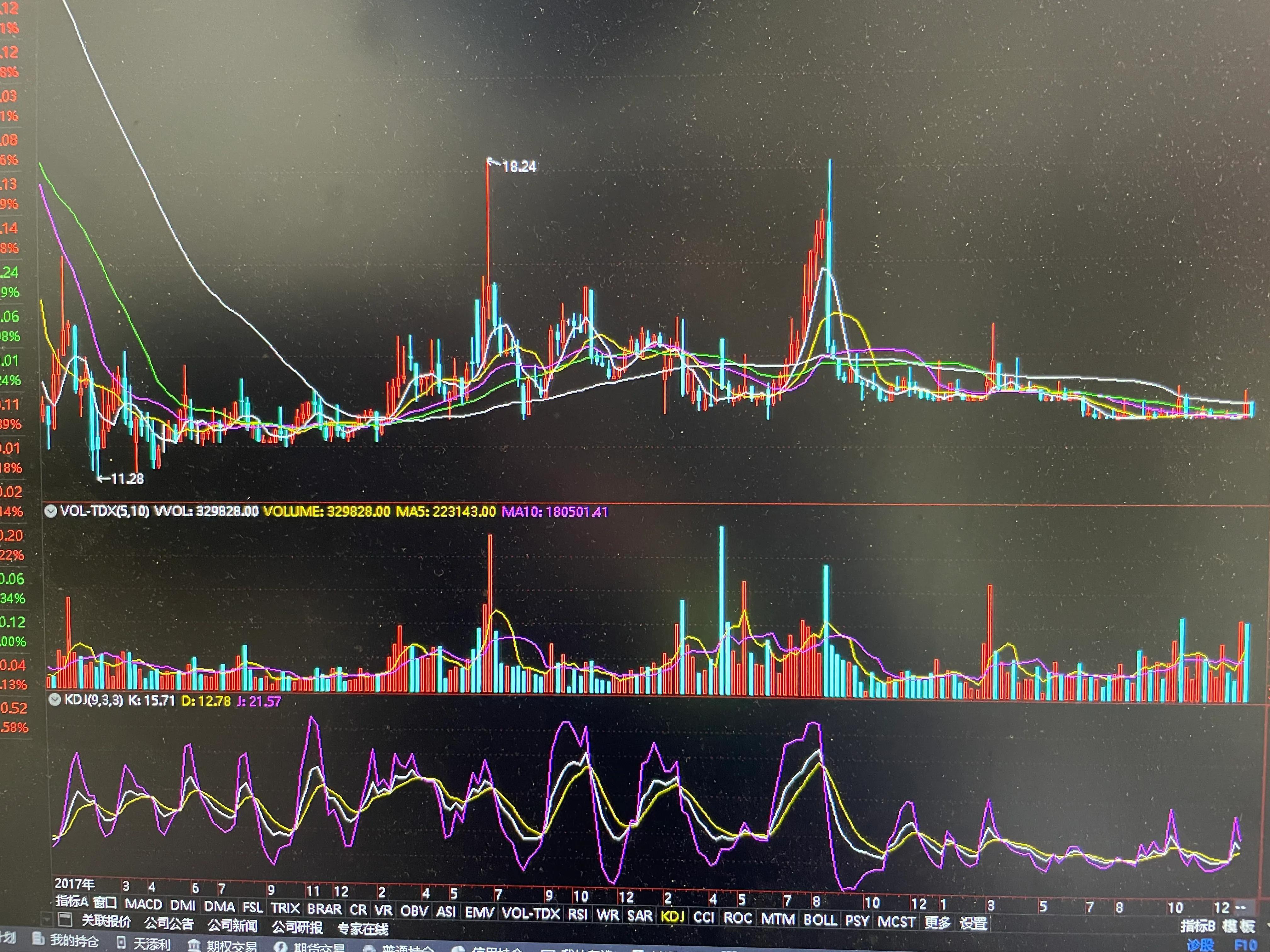Select the DMI indicator tab

pos(183,905)
